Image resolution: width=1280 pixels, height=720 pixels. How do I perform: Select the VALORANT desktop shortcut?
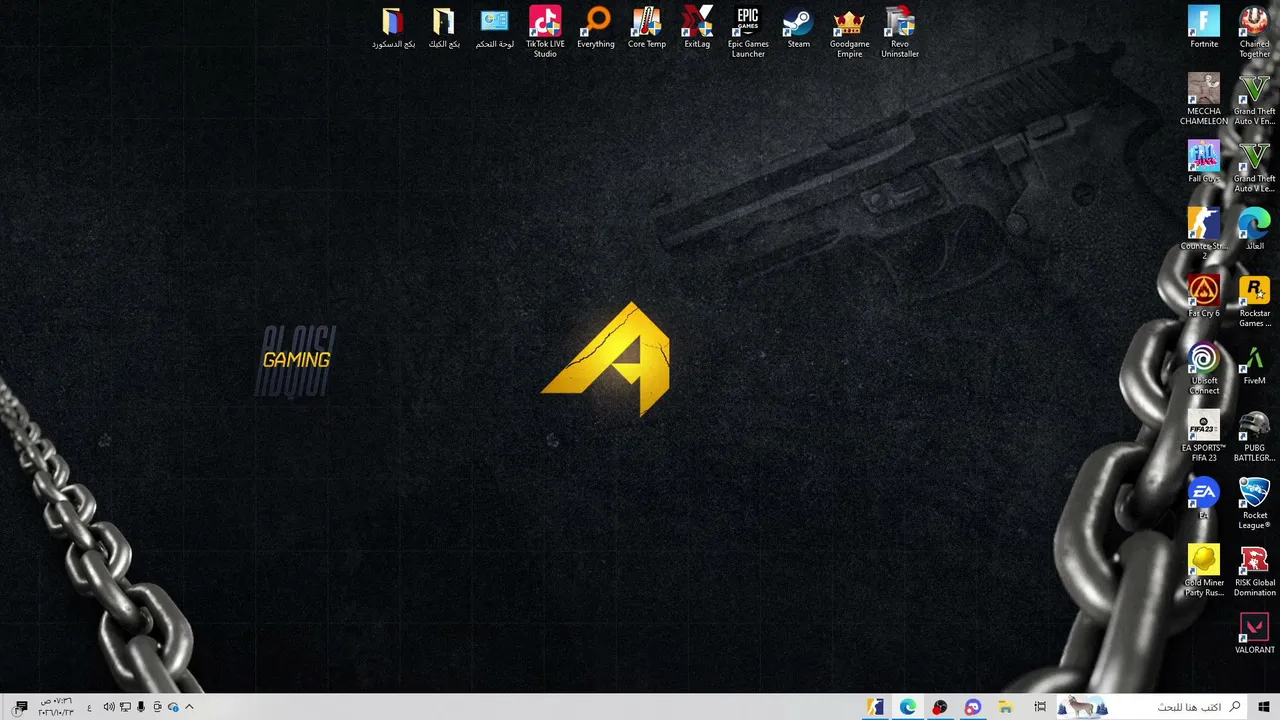coord(1254,634)
